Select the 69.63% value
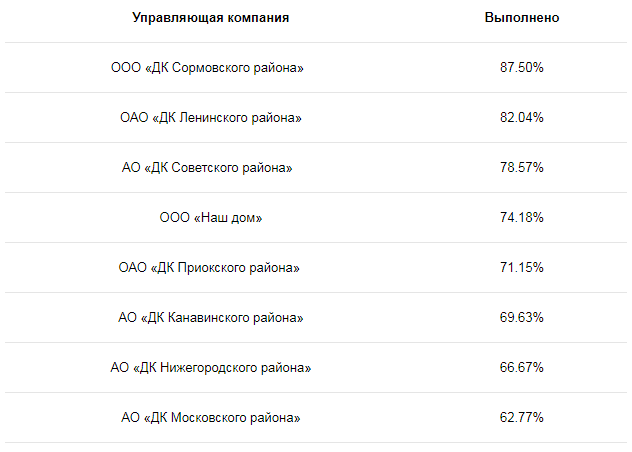 (x=522, y=317)
